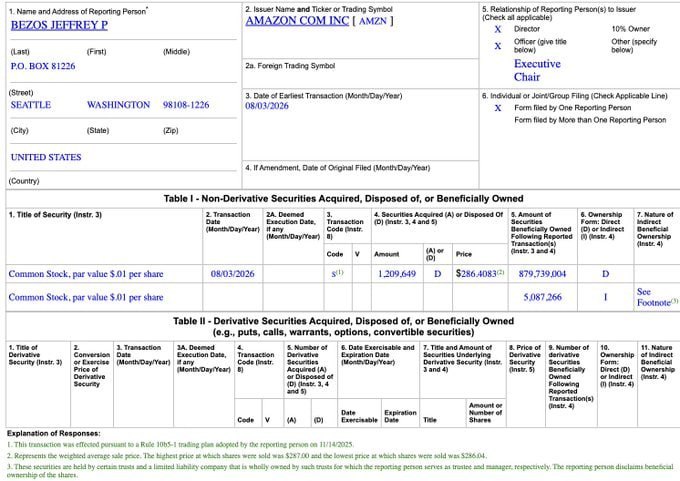Select the Executive Chair title text
The width and height of the screenshot is (680, 481).
(537, 70)
